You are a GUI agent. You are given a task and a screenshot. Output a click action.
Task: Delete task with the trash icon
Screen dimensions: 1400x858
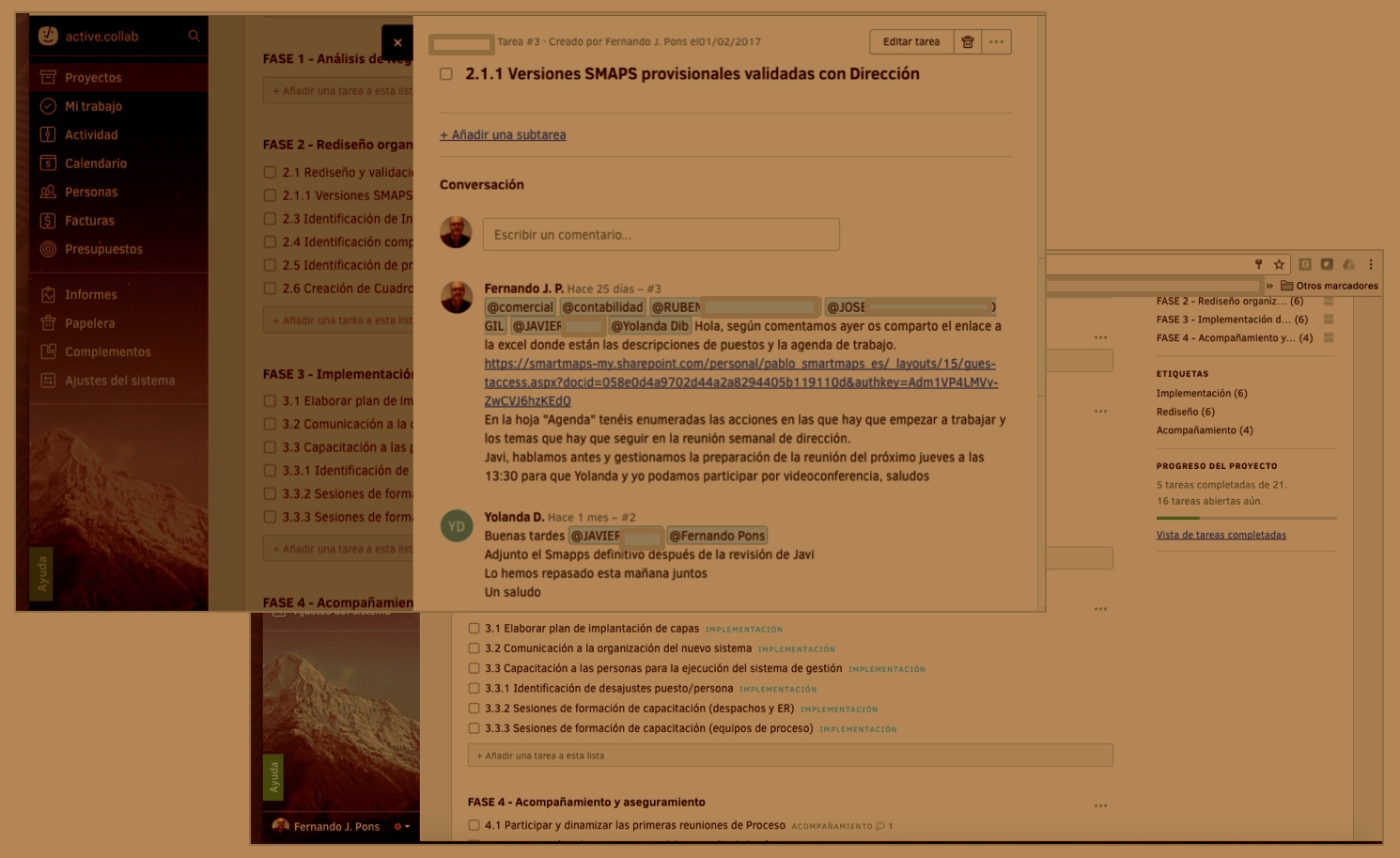tap(968, 41)
